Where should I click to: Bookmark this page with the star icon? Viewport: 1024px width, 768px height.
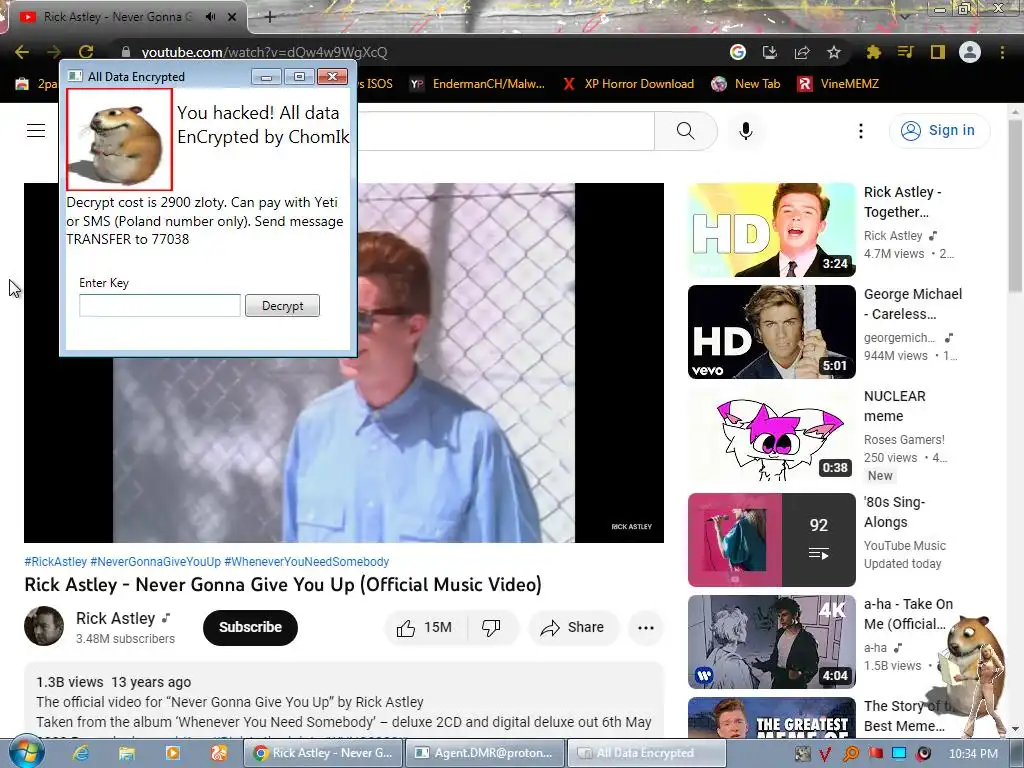(x=833, y=52)
